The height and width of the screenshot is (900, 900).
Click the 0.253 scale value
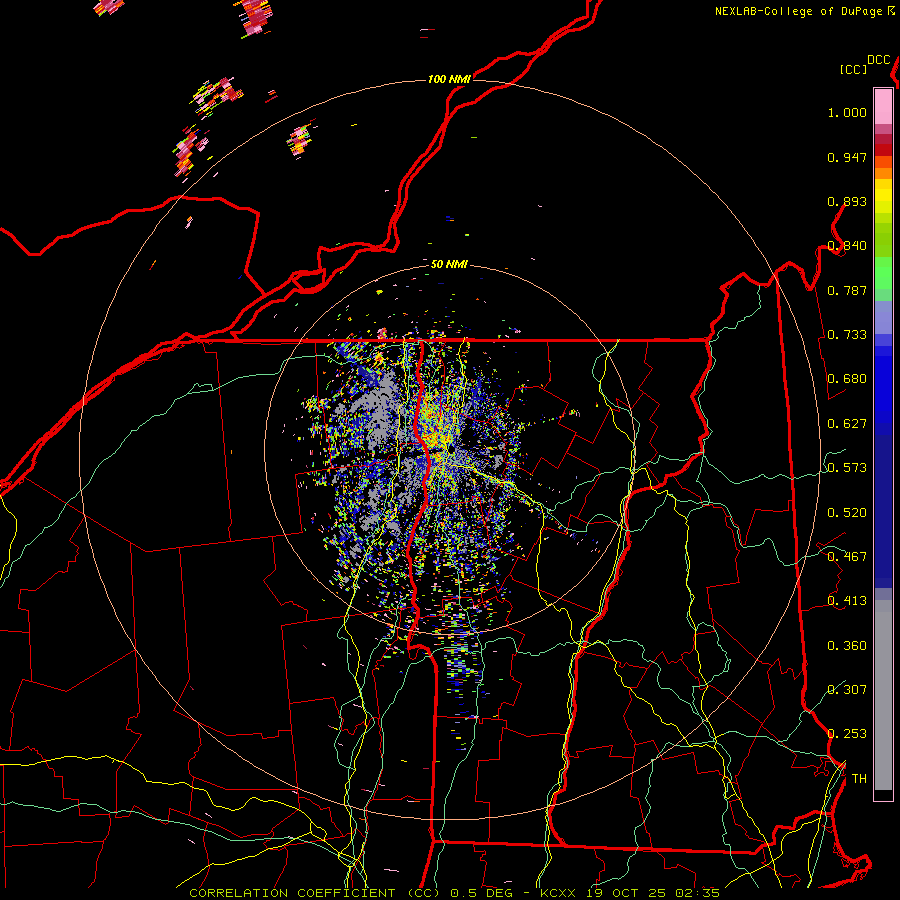click(x=847, y=734)
